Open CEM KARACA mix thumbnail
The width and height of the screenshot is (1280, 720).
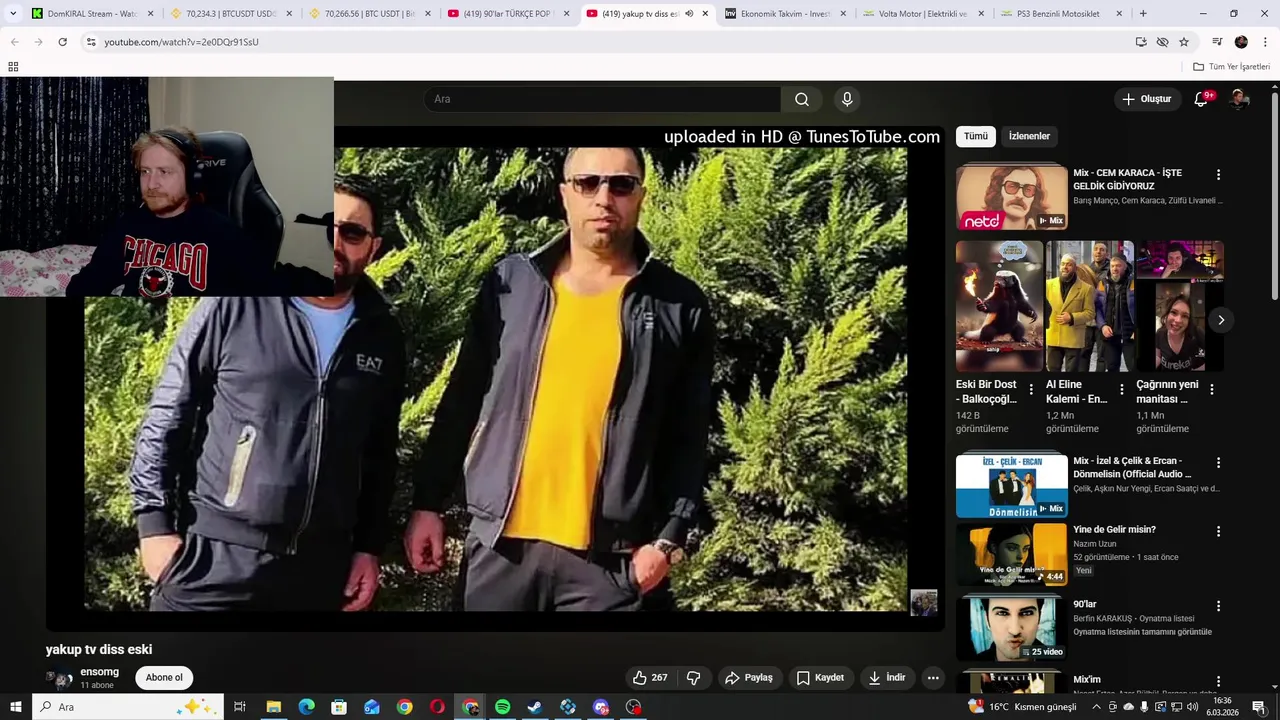click(1012, 197)
